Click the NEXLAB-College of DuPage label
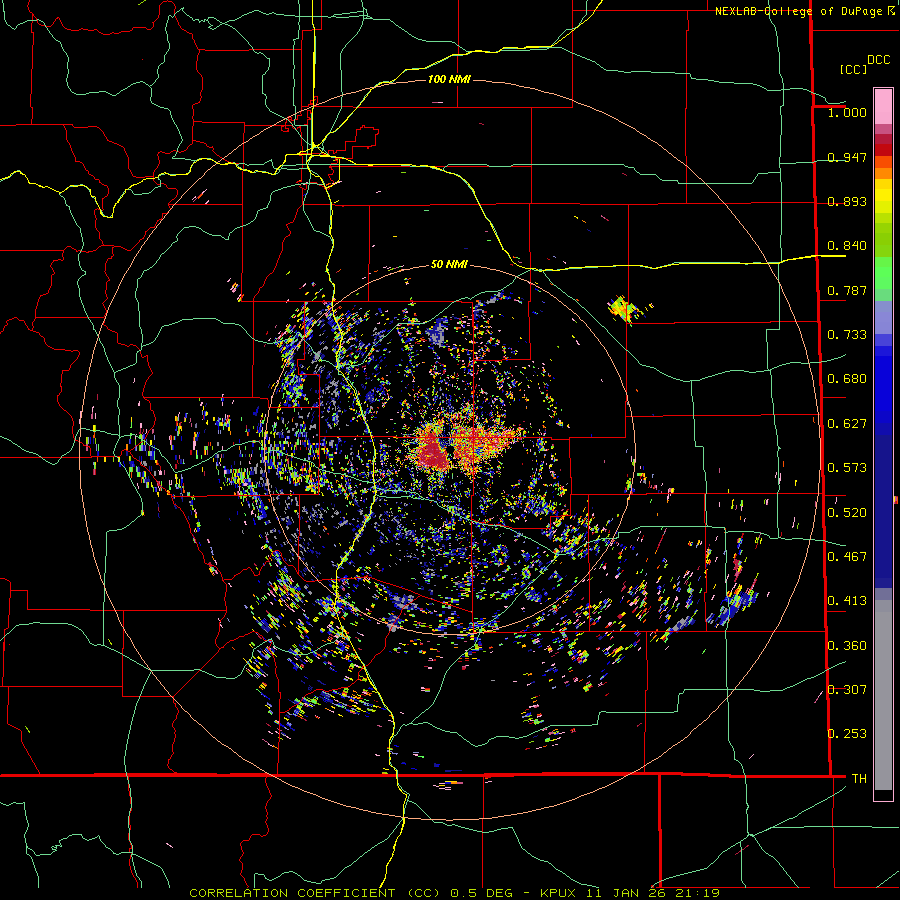This screenshot has height=900, width=900. (x=805, y=11)
